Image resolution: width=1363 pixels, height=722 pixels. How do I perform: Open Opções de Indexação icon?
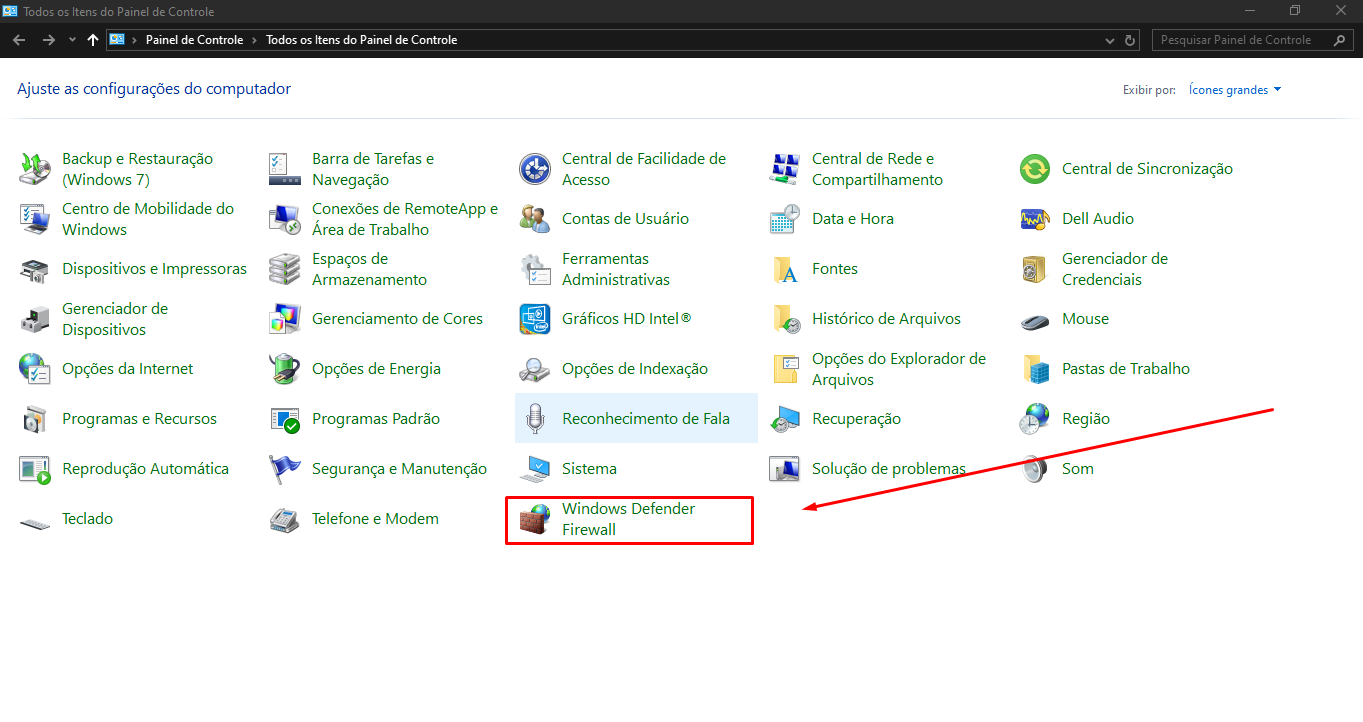pyautogui.click(x=535, y=369)
